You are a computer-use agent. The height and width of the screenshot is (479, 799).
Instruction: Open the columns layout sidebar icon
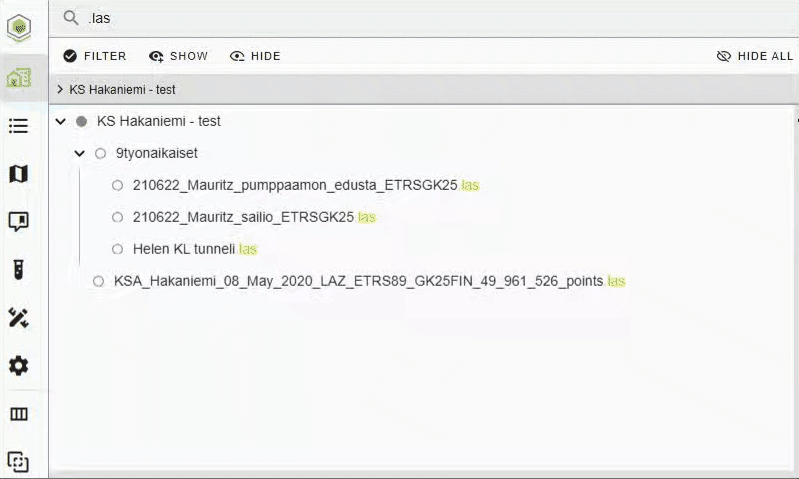pos(19,414)
